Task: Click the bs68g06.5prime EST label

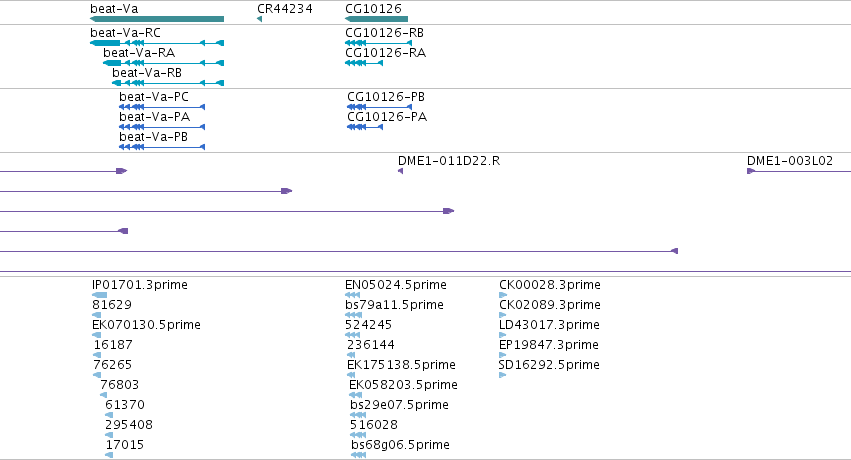Action: [x=401, y=445]
